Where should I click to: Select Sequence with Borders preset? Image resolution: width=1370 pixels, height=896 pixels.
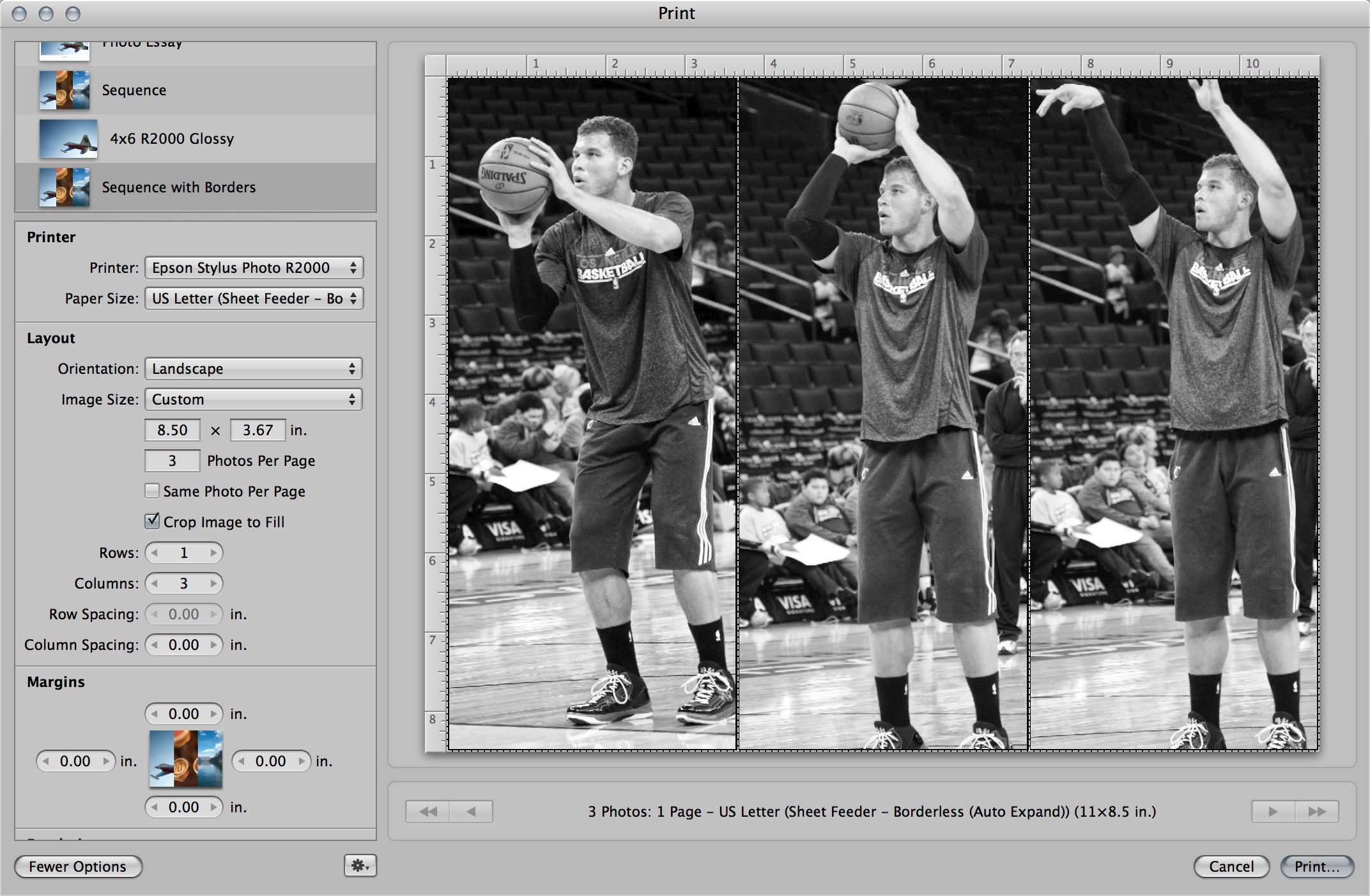point(178,187)
